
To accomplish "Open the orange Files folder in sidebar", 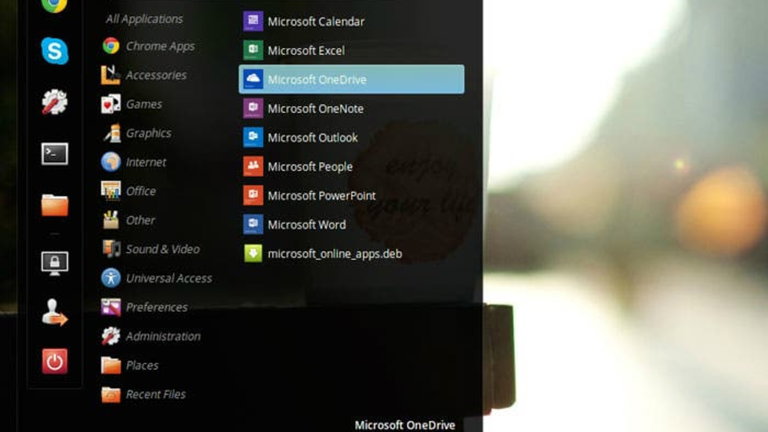I will point(54,205).
